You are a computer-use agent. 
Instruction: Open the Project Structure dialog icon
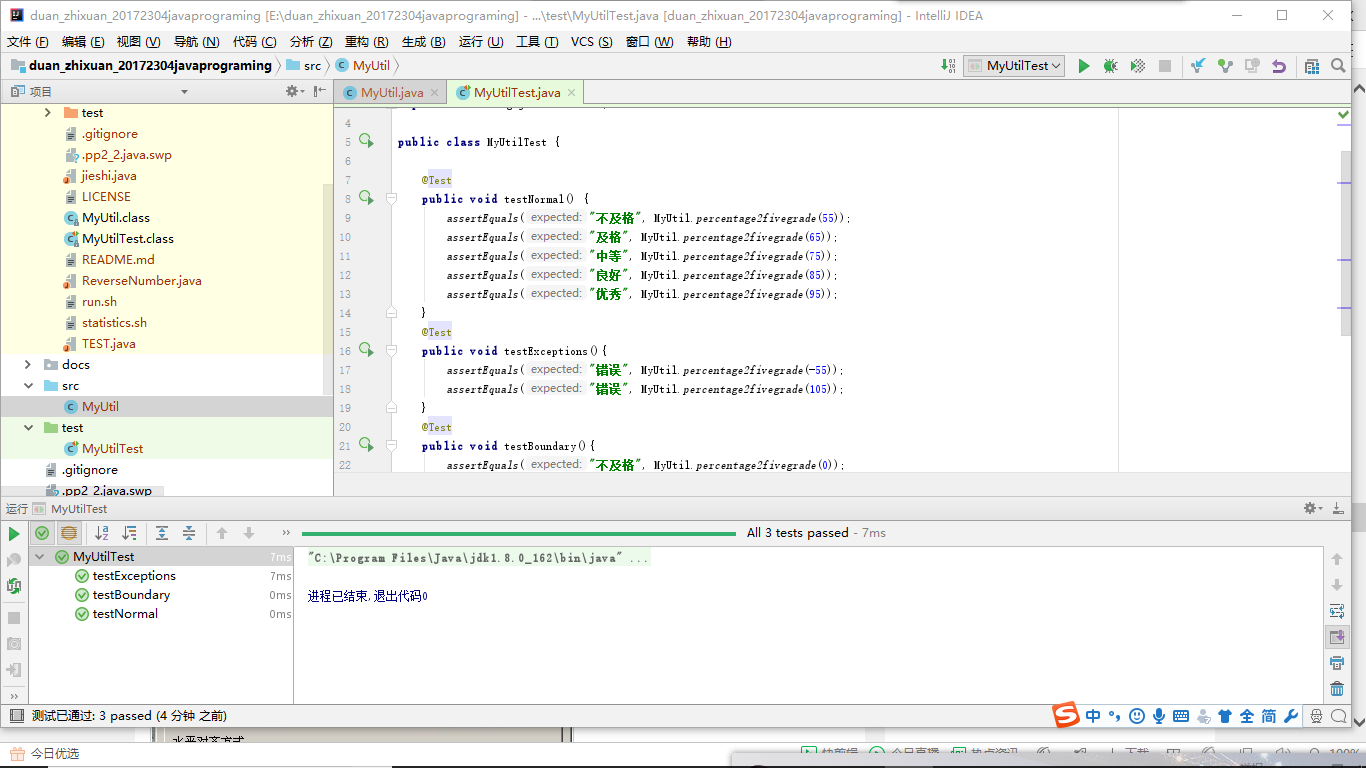click(1312, 66)
